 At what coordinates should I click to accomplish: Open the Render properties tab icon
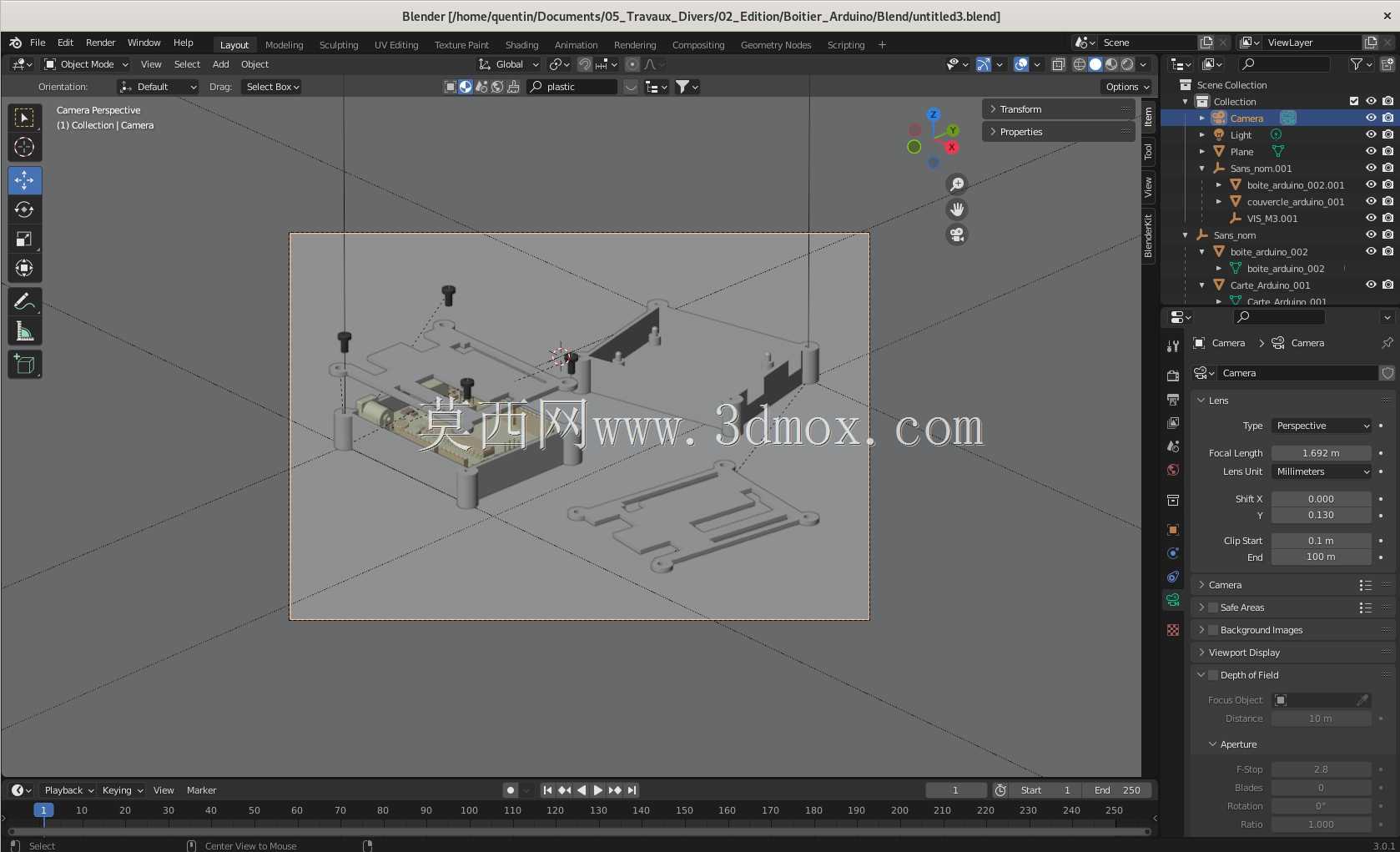(x=1173, y=376)
